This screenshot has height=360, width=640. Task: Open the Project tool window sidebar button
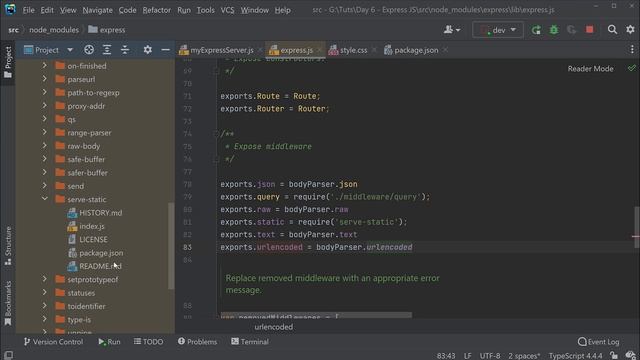click(x=8, y=62)
